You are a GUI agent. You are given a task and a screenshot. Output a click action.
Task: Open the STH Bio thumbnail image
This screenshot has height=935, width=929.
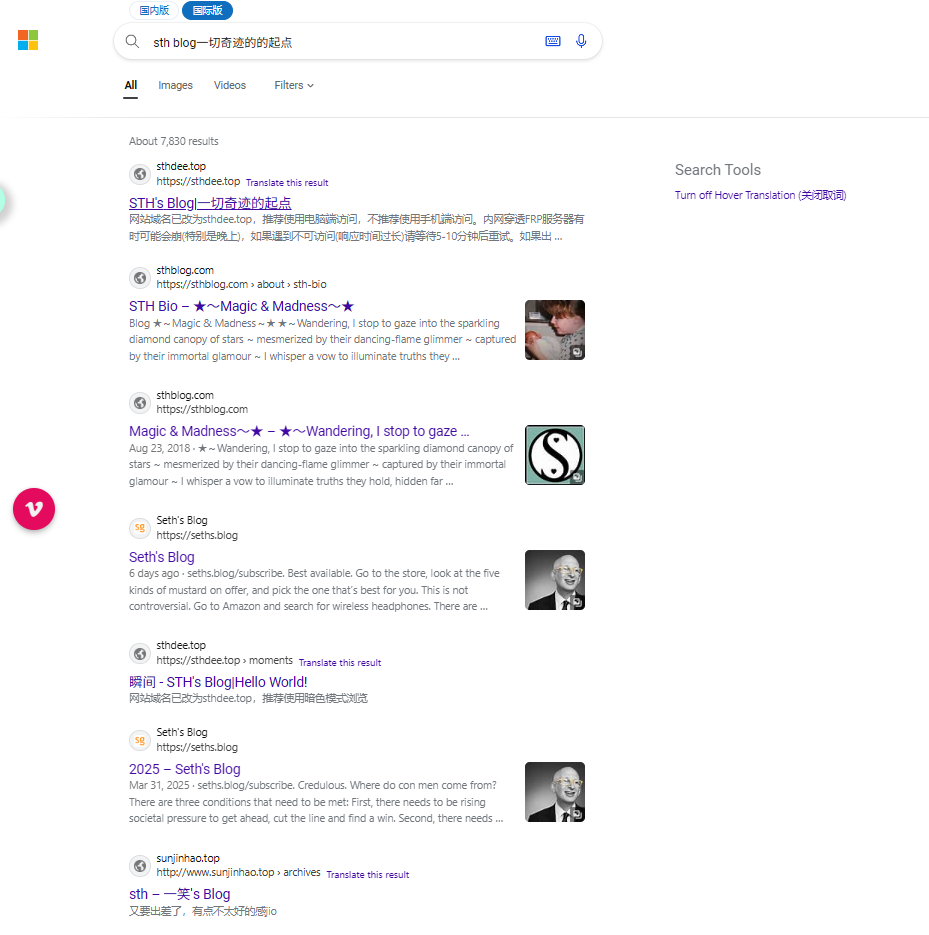point(555,330)
